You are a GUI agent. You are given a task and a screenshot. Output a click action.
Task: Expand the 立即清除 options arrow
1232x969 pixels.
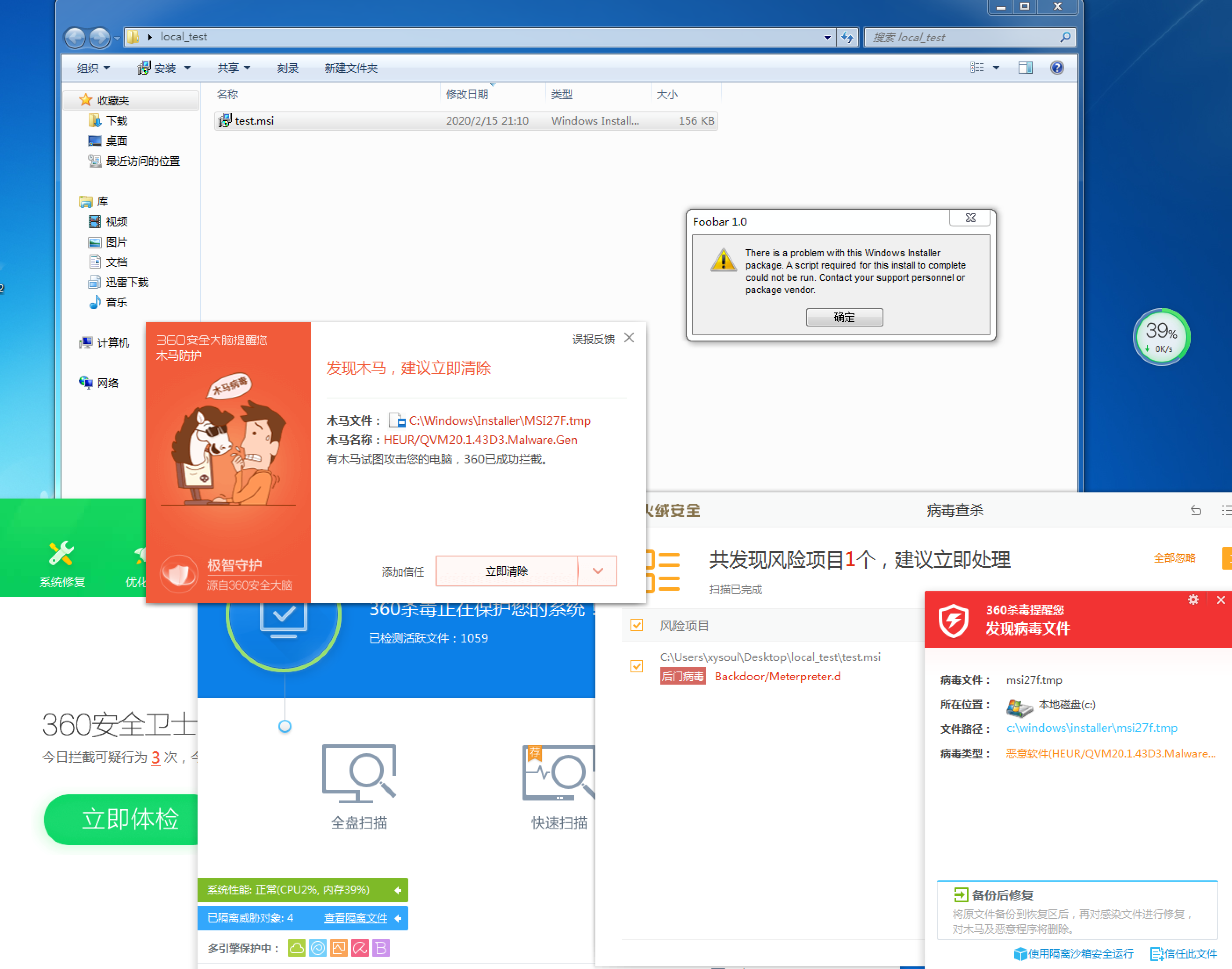(x=598, y=571)
